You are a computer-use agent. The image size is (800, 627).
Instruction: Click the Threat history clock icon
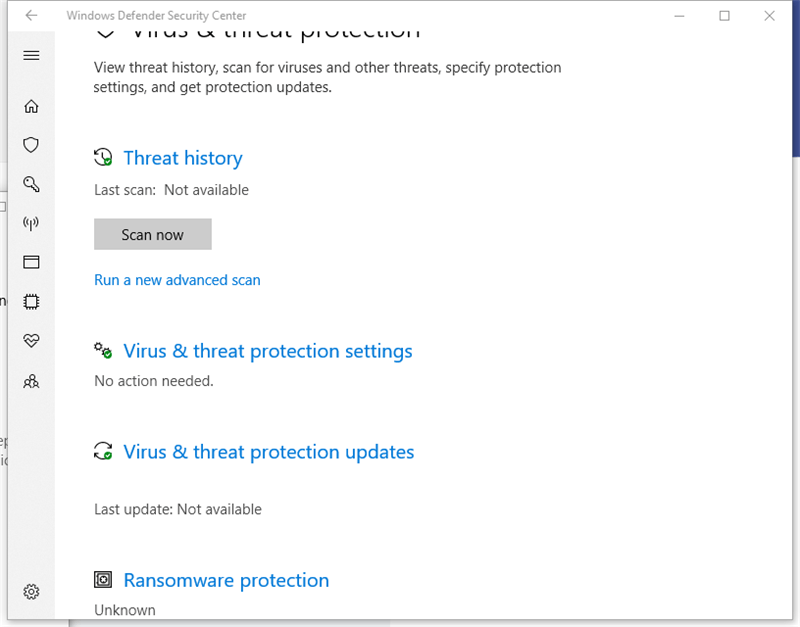[103, 157]
